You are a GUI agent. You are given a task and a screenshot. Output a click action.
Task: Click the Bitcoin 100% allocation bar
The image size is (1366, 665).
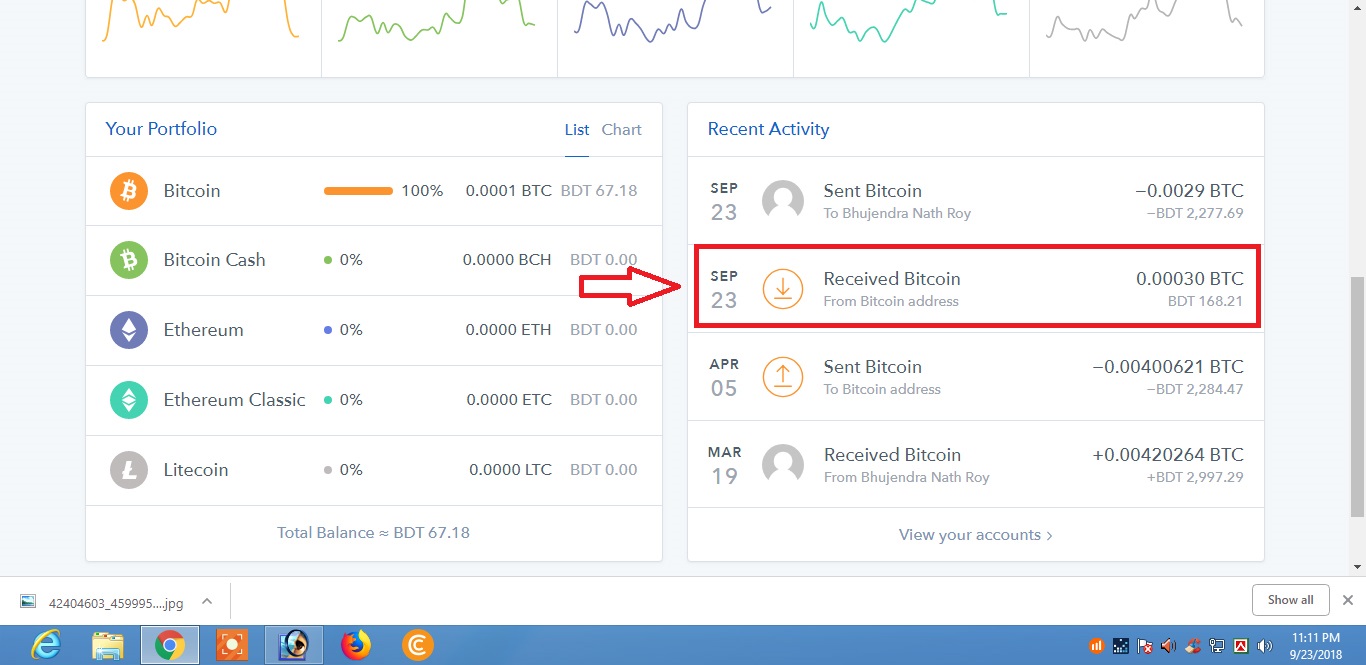[x=358, y=190]
